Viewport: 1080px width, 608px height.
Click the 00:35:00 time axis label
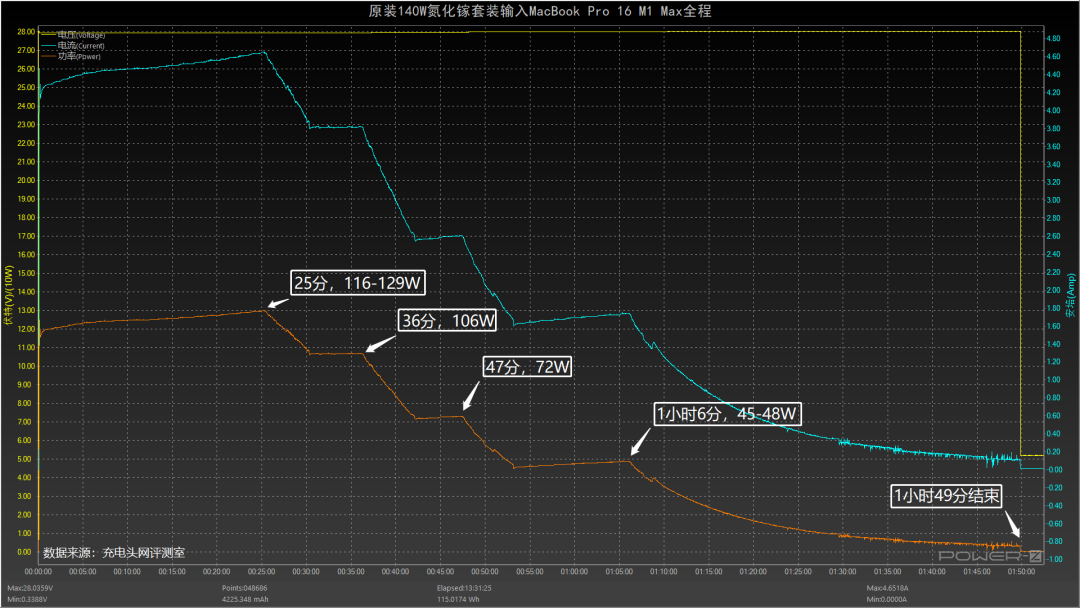click(351, 572)
